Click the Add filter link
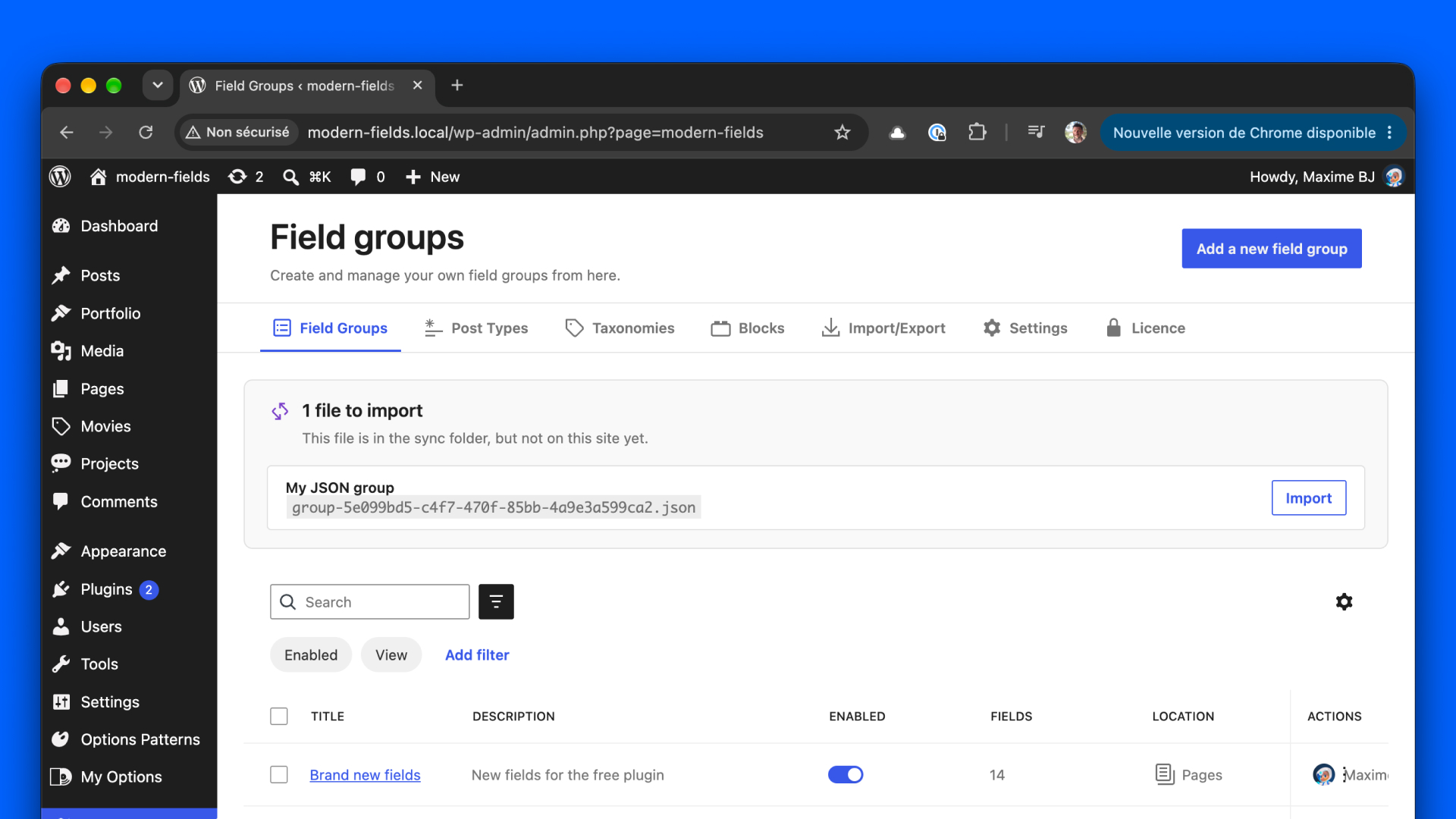The height and width of the screenshot is (819, 1456). [x=477, y=655]
